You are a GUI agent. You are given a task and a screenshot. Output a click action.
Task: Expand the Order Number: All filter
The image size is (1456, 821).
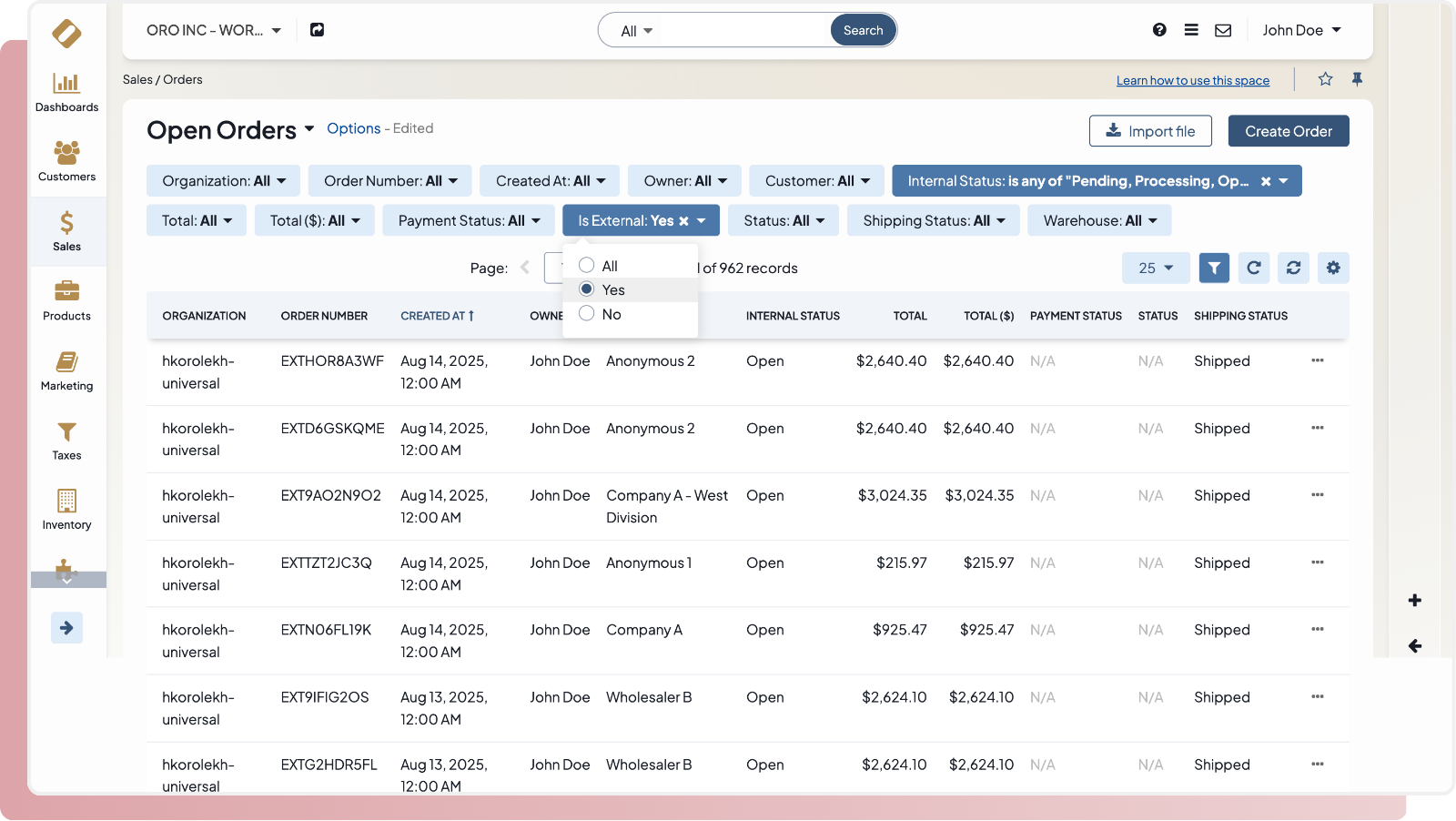pos(390,181)
